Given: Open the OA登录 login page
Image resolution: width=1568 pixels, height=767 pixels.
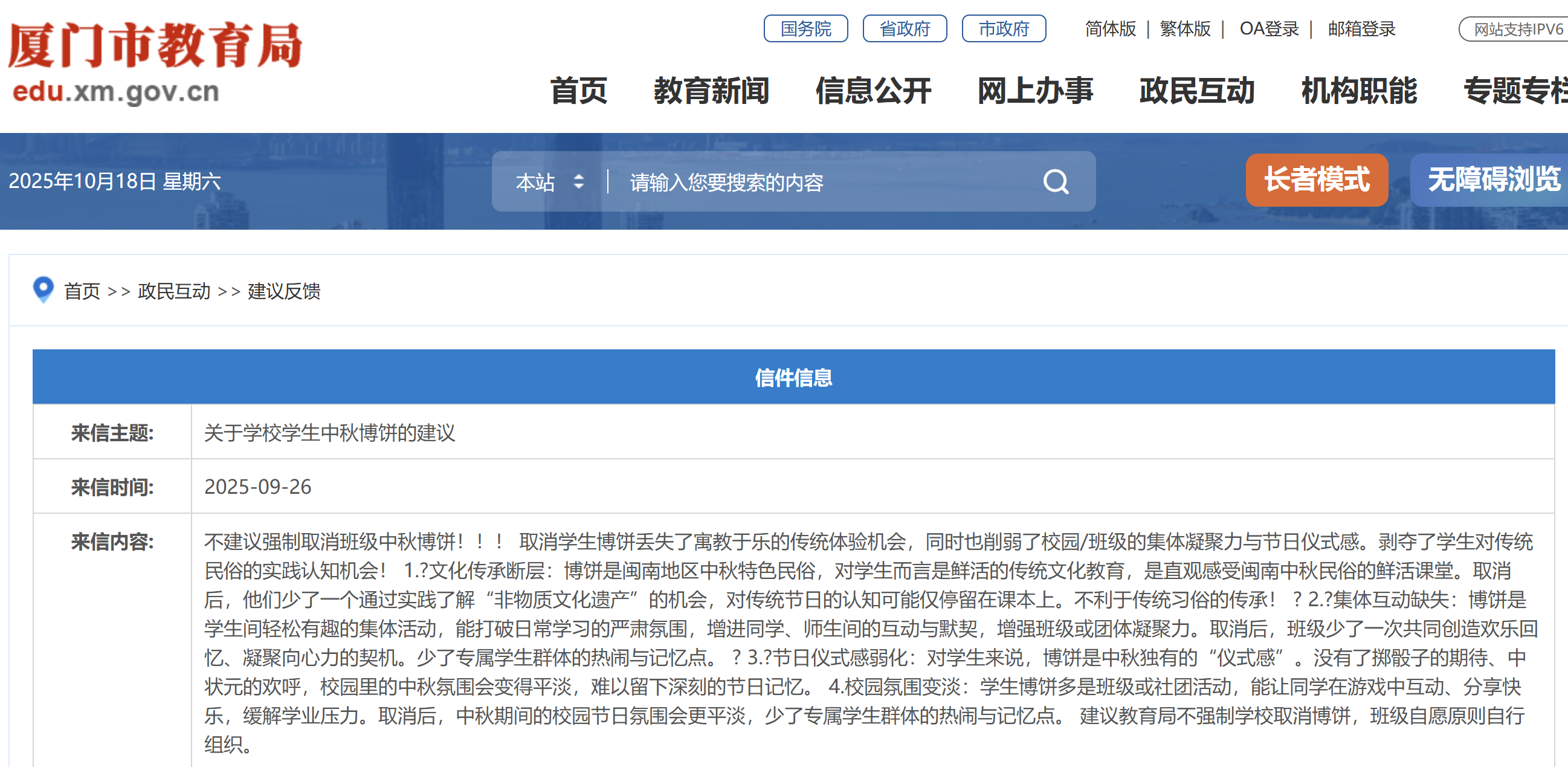Looking at the screenshot, I should [1268, 28].
